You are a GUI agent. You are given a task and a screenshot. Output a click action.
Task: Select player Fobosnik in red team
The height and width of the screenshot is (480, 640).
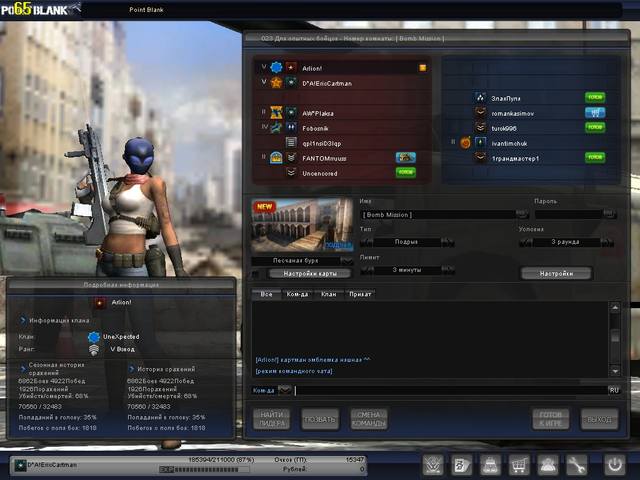click(x=342, y=128)
